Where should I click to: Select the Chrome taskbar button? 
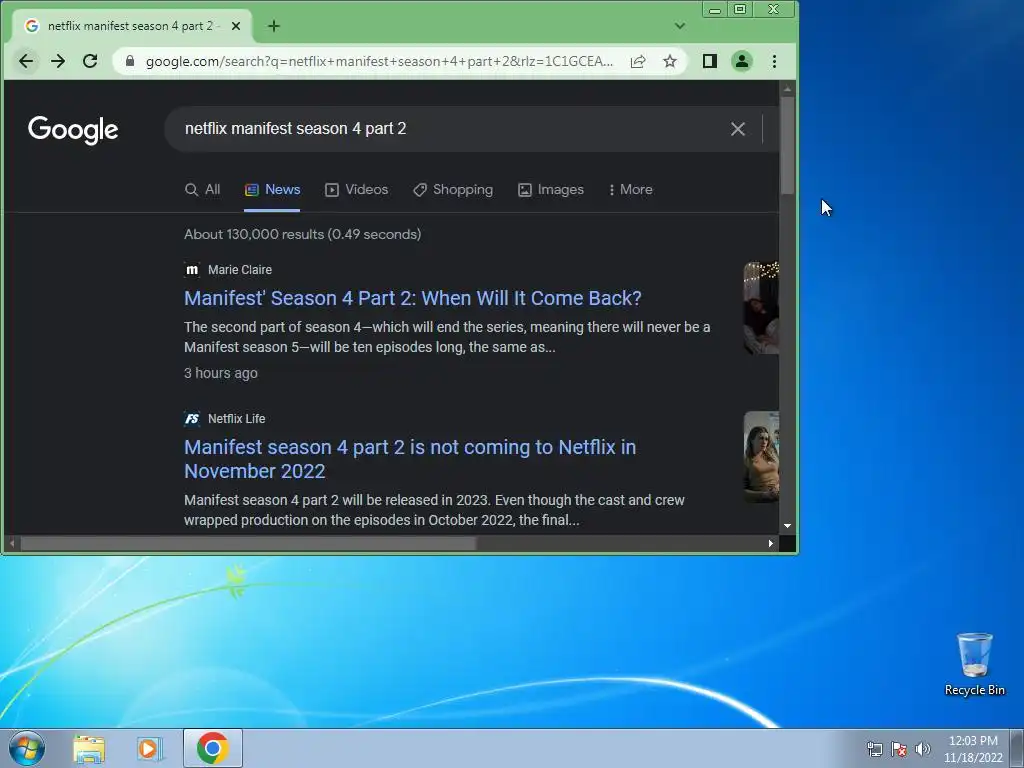point(213,748)
